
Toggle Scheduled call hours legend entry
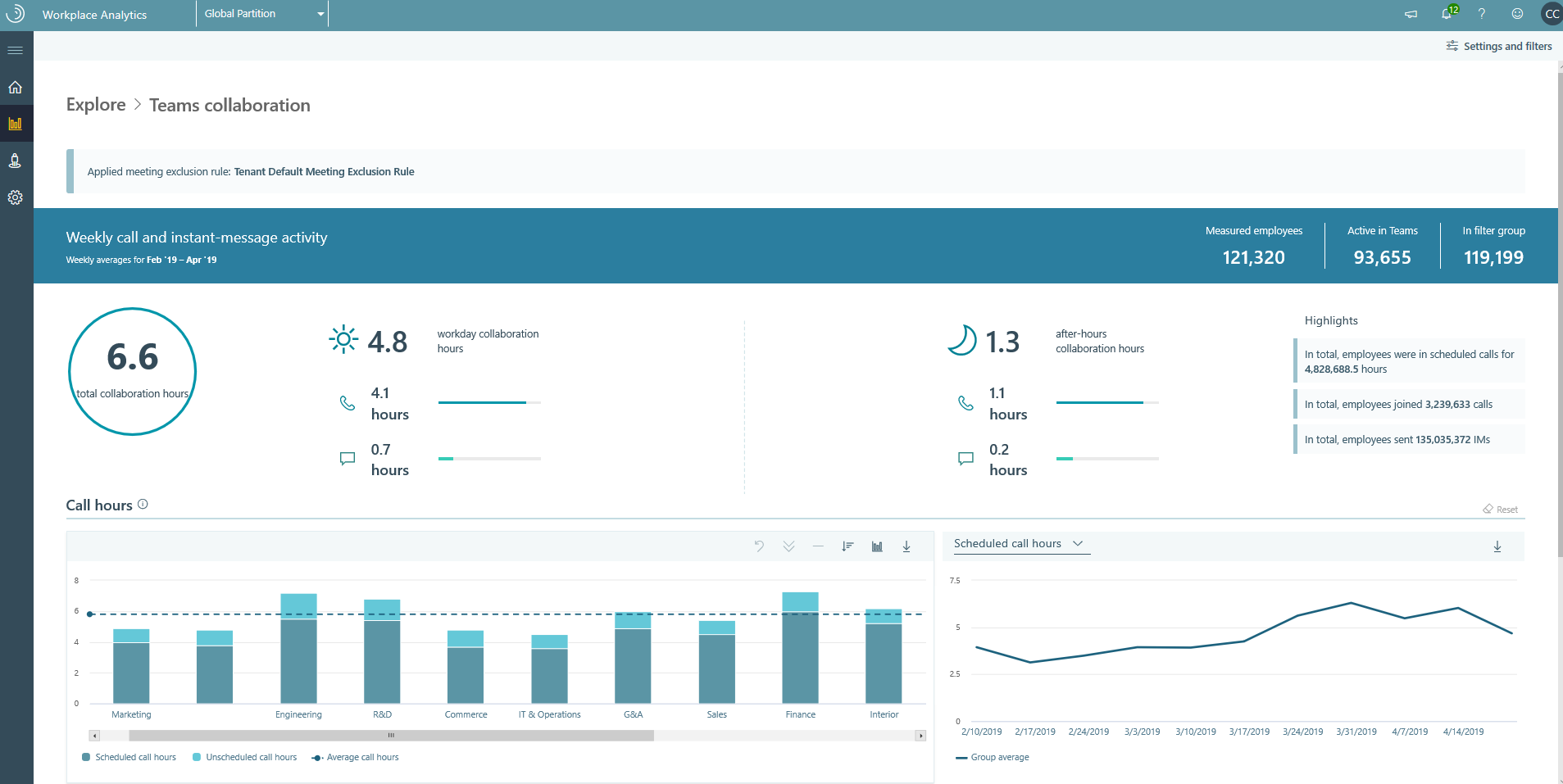click(129, 757)
